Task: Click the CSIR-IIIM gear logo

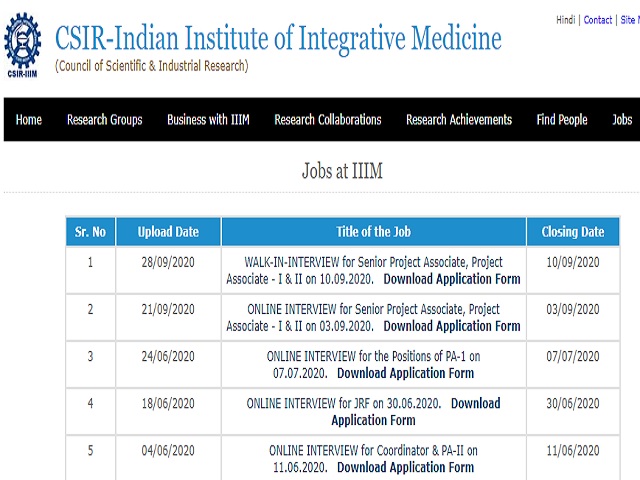Action: click(x=22, y=45)
